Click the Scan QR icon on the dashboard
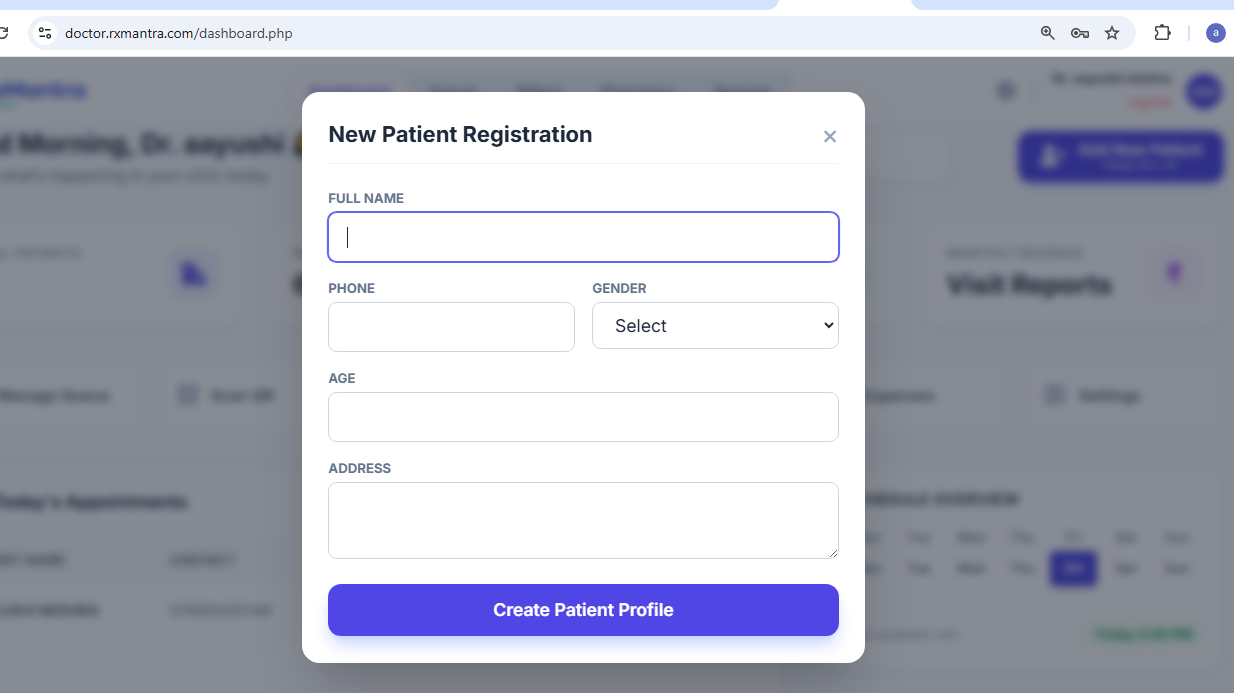Screen dimensions: 1234x693 pyautogui.click(x=188, y=395)
